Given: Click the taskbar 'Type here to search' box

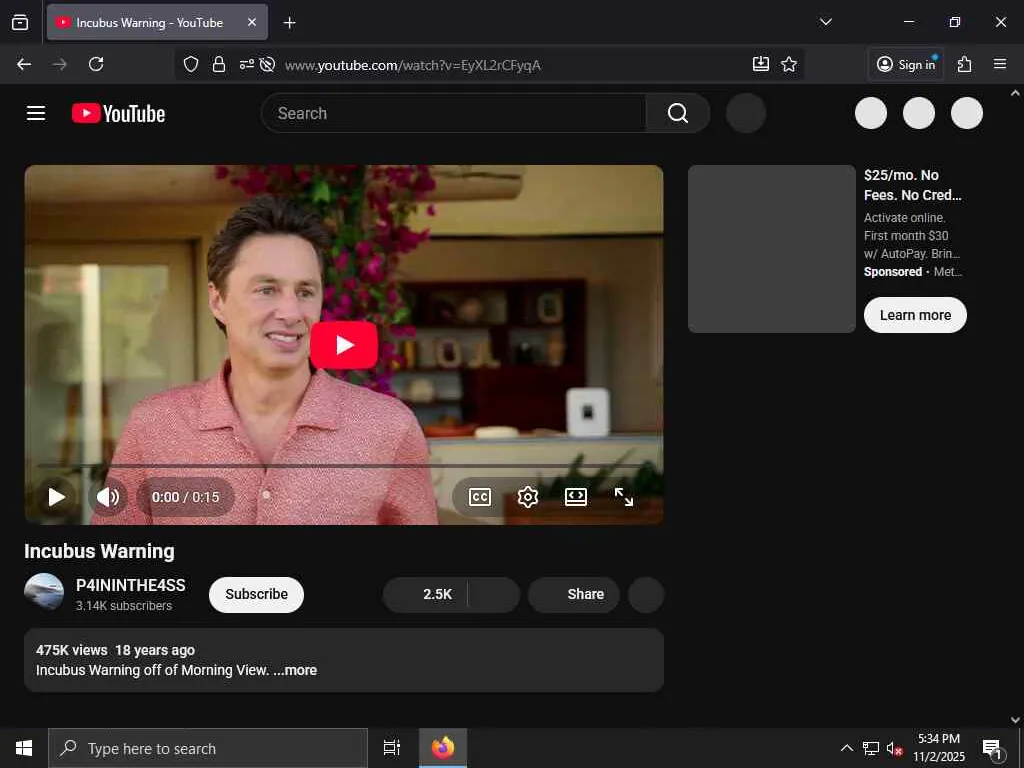Looking at the screenshot, I should [x=208, y=748].
